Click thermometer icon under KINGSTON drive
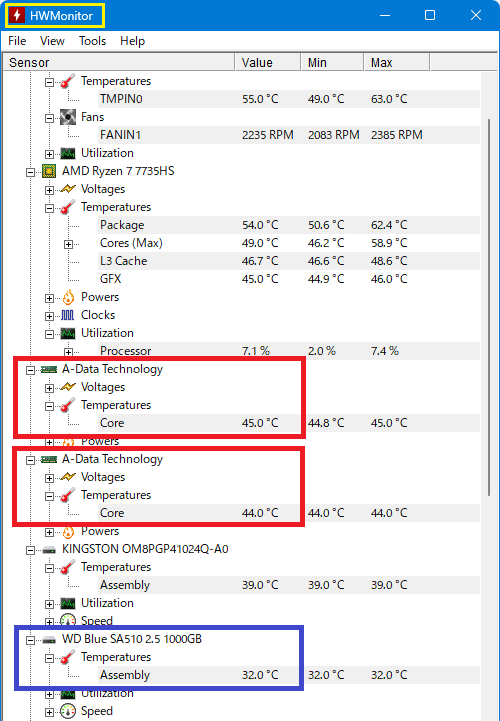The width and height of the screenshot is (500, 721). (68, 567)
